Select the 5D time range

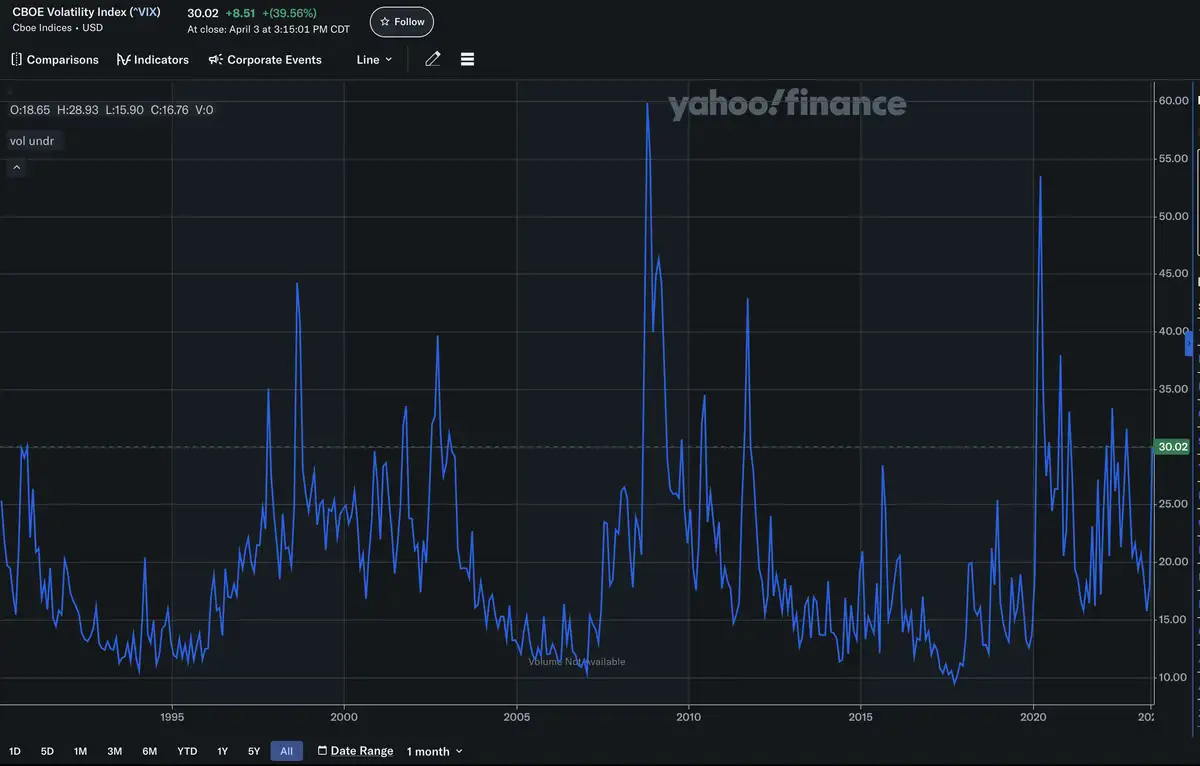pos(47,751)
